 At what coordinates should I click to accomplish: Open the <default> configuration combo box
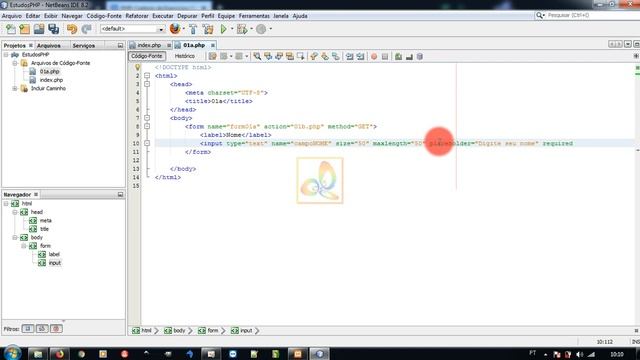(132, 29)
